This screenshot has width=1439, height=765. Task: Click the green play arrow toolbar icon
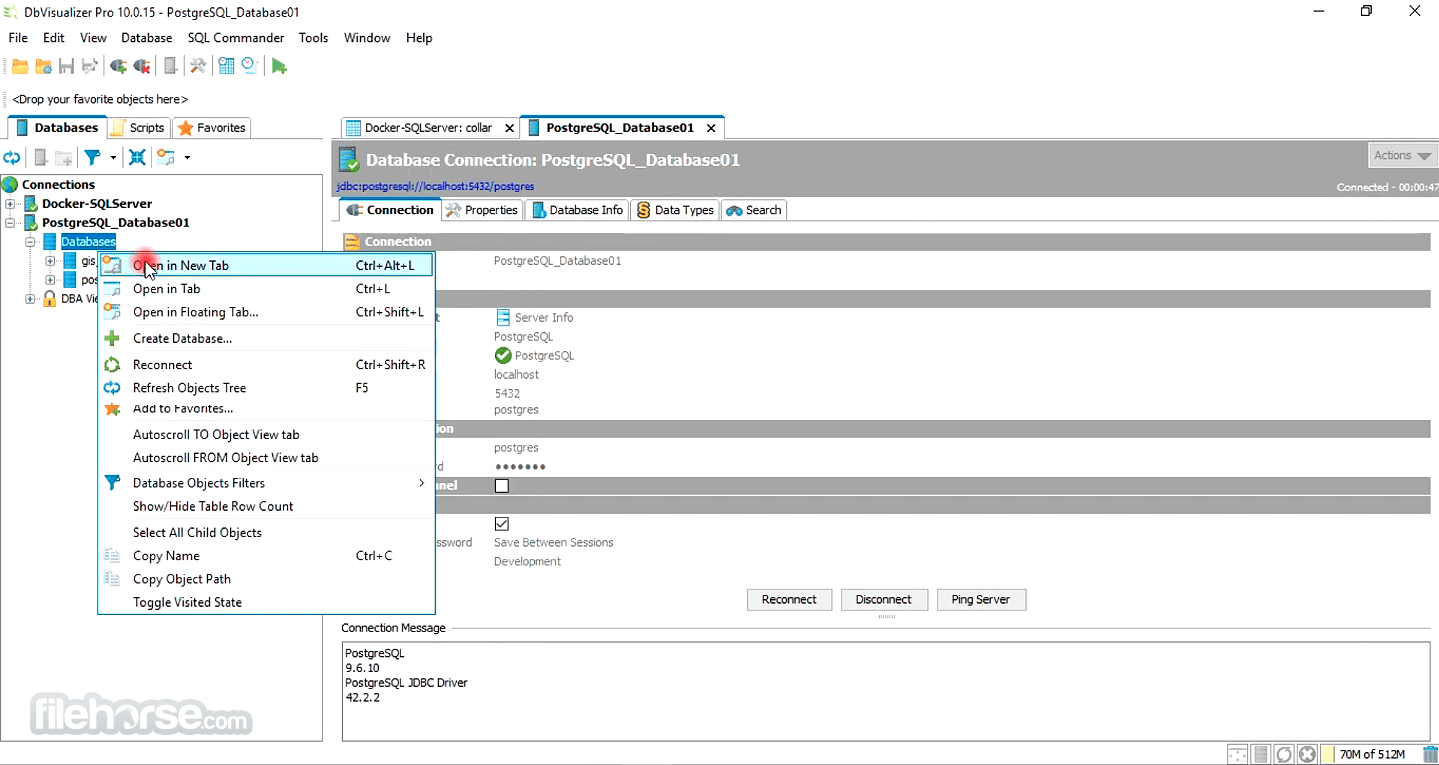point(279,67)
